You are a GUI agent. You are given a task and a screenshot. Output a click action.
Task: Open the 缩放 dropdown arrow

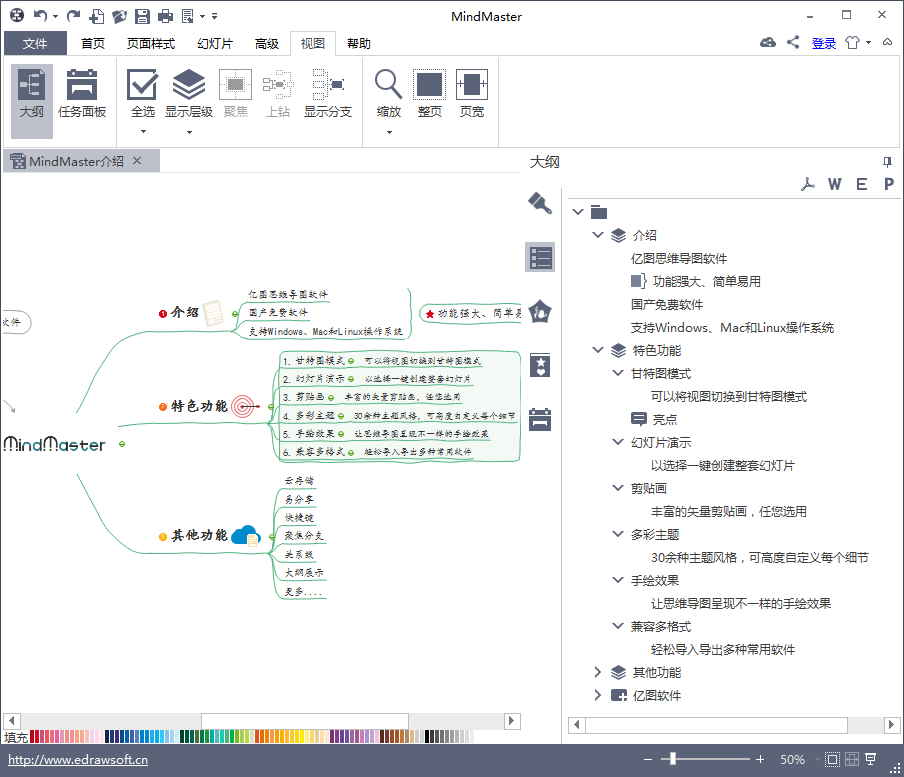click(x=389, y=132)
